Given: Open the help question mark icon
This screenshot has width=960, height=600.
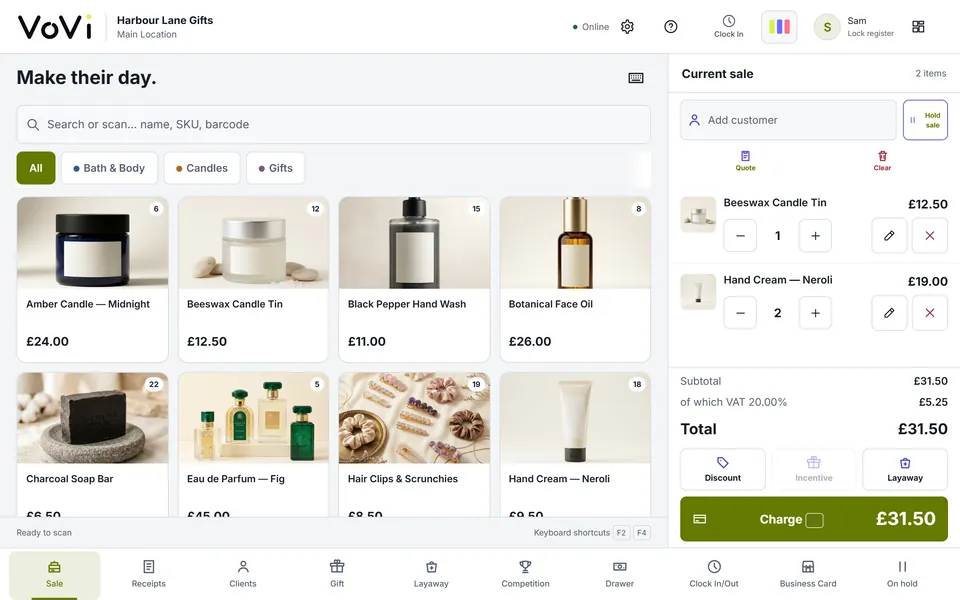Looking at the screenshot, I should (670, 27).
